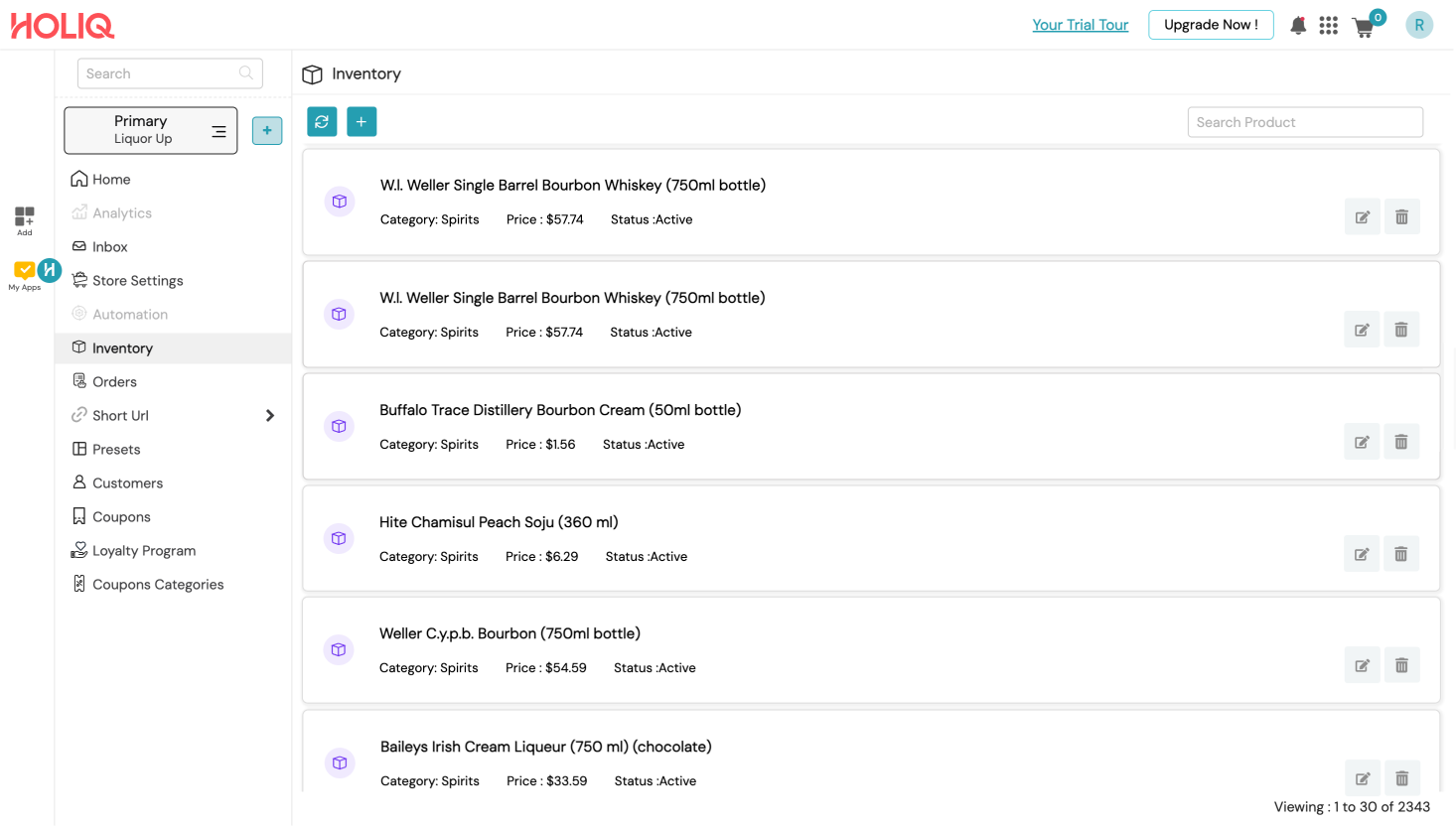The image size is (1456, 826).
Task: Delete the Weller C.y.p.b. Bourbon product
Action: (1401, 665)
